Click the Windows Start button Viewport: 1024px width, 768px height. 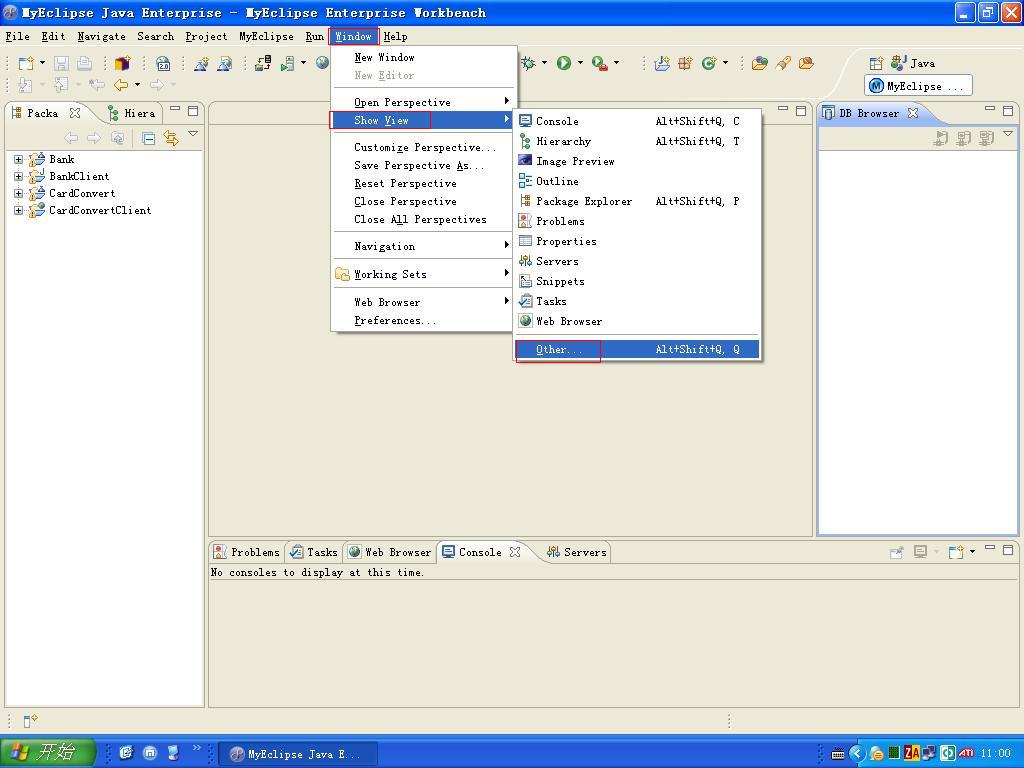[48, 753]
